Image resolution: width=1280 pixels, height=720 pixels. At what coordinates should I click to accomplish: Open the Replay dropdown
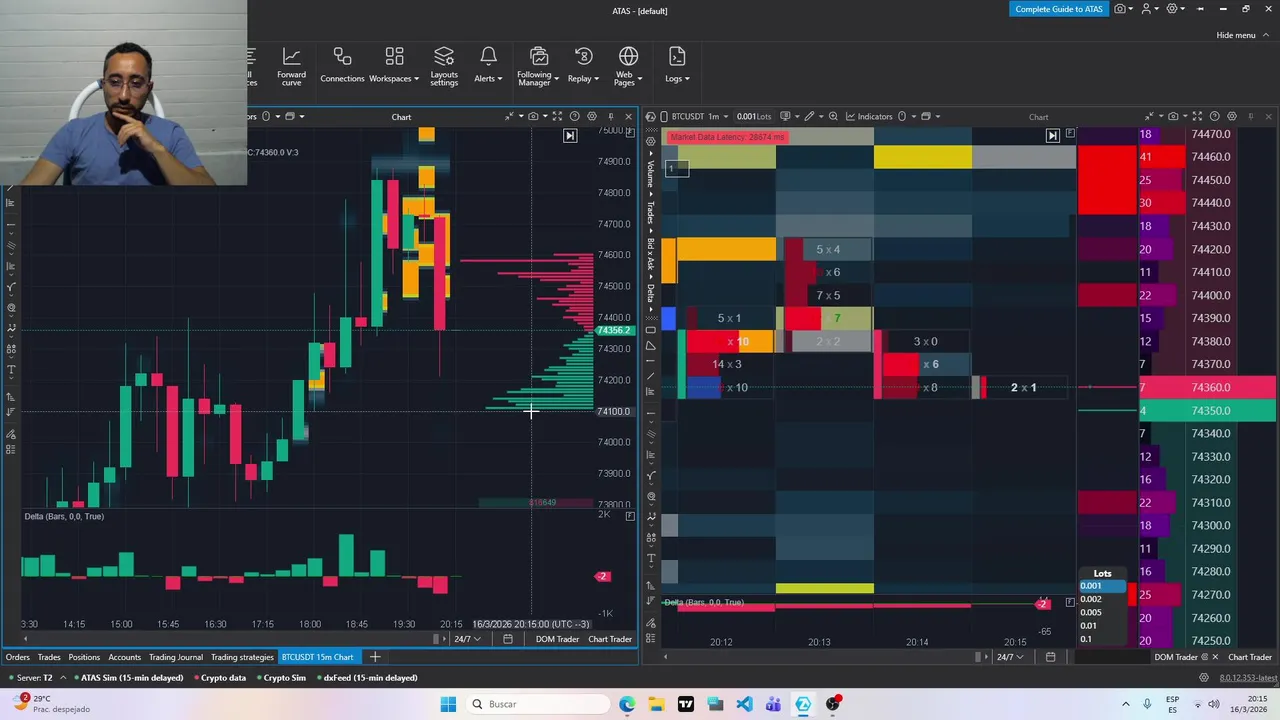click(583, 67)
